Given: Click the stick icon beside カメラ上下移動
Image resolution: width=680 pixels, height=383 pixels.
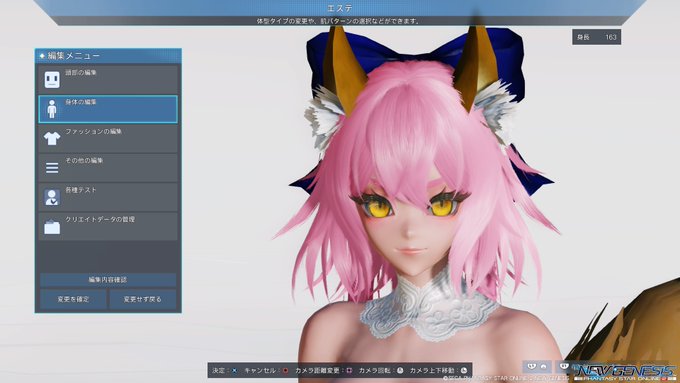Looking at the screenshot, I should click(464, 371).
